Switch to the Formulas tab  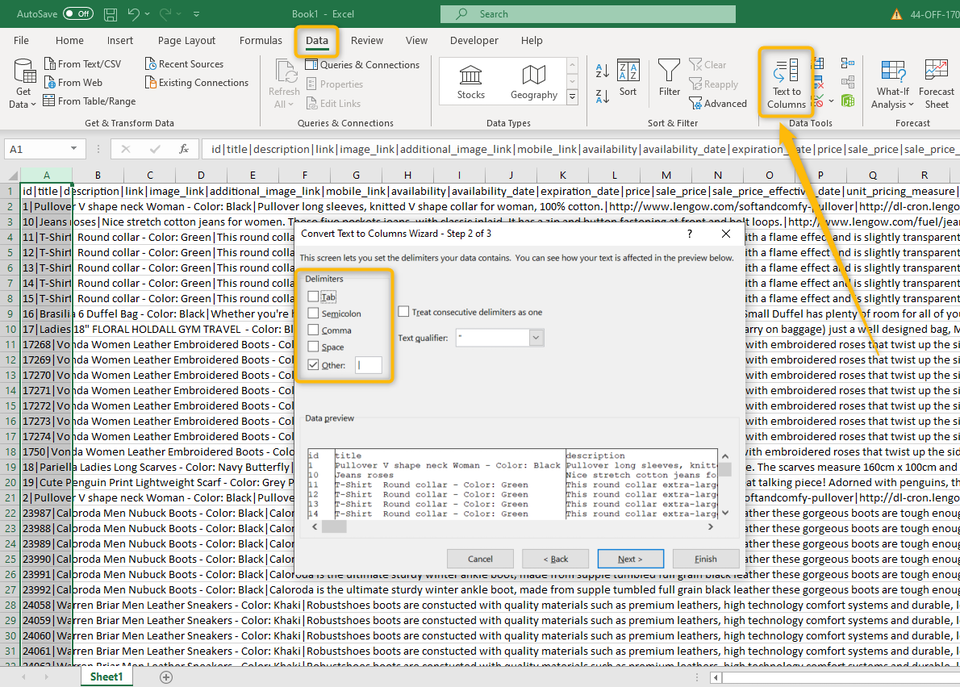coord(260,41)
